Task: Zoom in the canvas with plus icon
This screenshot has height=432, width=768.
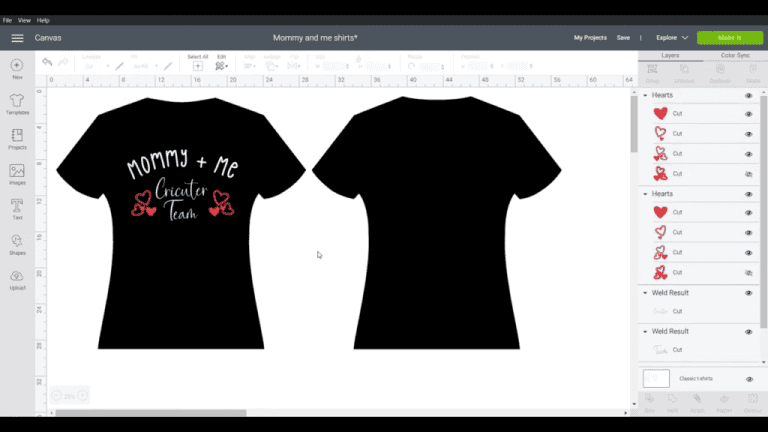Action: pyautogui.click(x=83, y=396)
